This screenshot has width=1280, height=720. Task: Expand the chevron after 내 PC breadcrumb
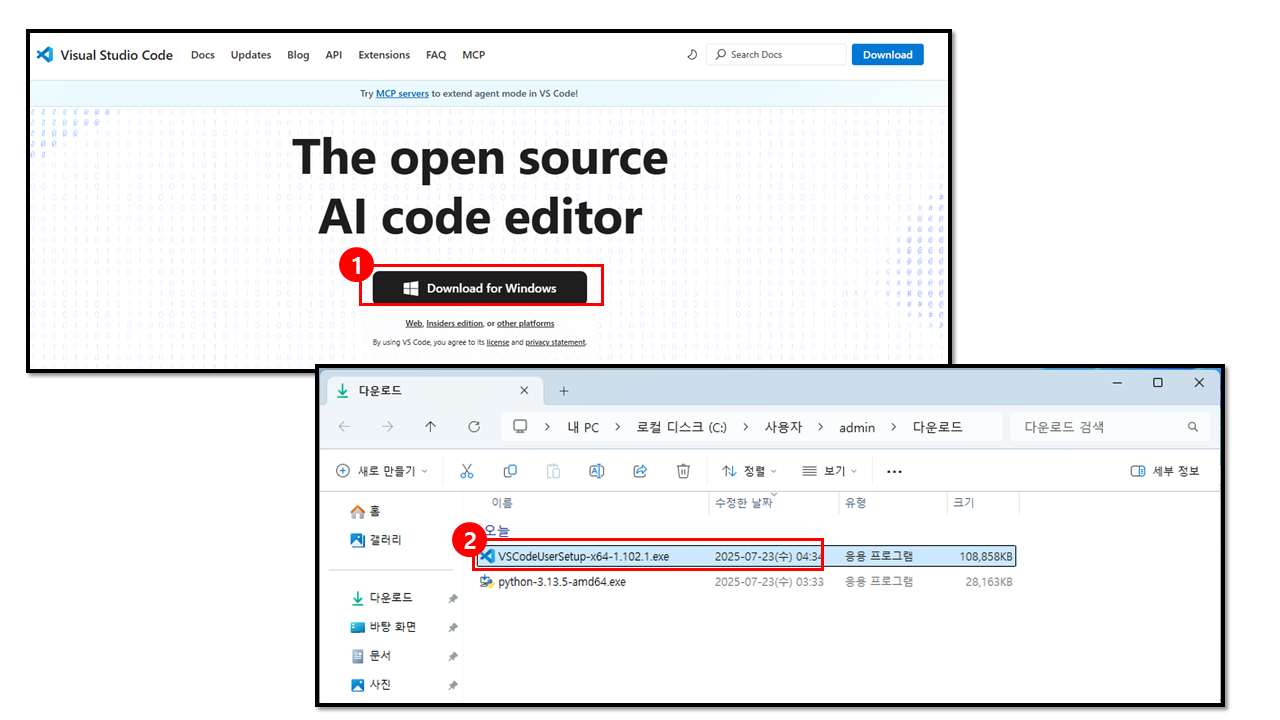(x=618, y=427)
